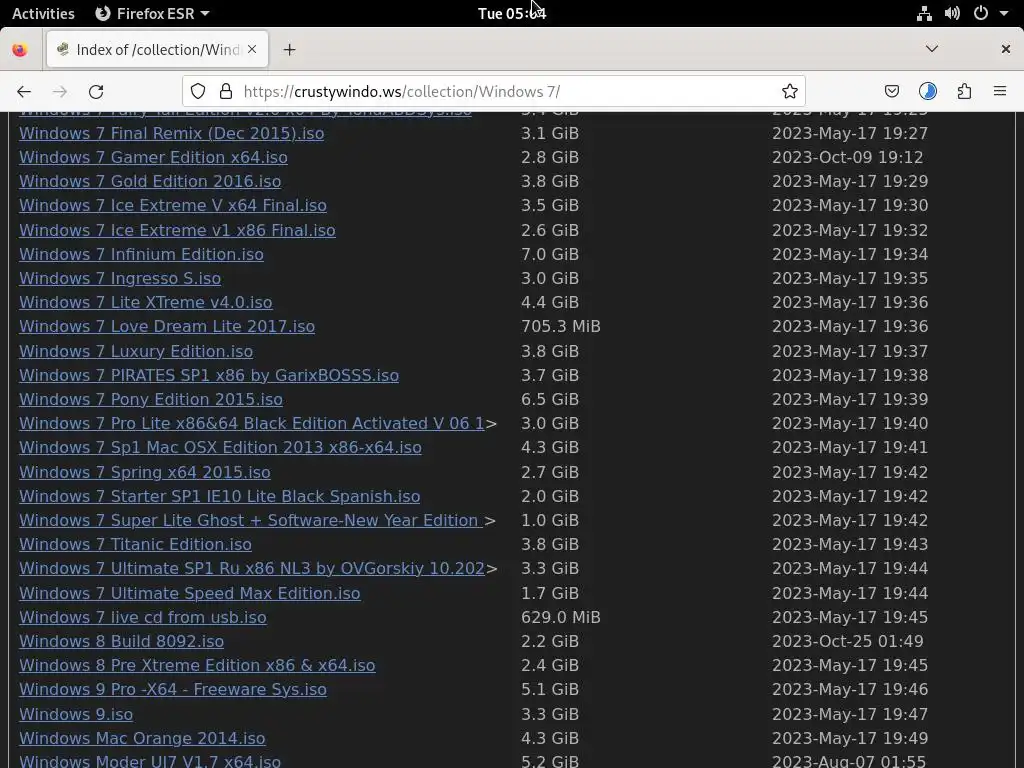Click Windows 7 Ultimate SP1 Ru x86 link
The width and height of the screenshot is (1024, 768).
click(251, 569)
